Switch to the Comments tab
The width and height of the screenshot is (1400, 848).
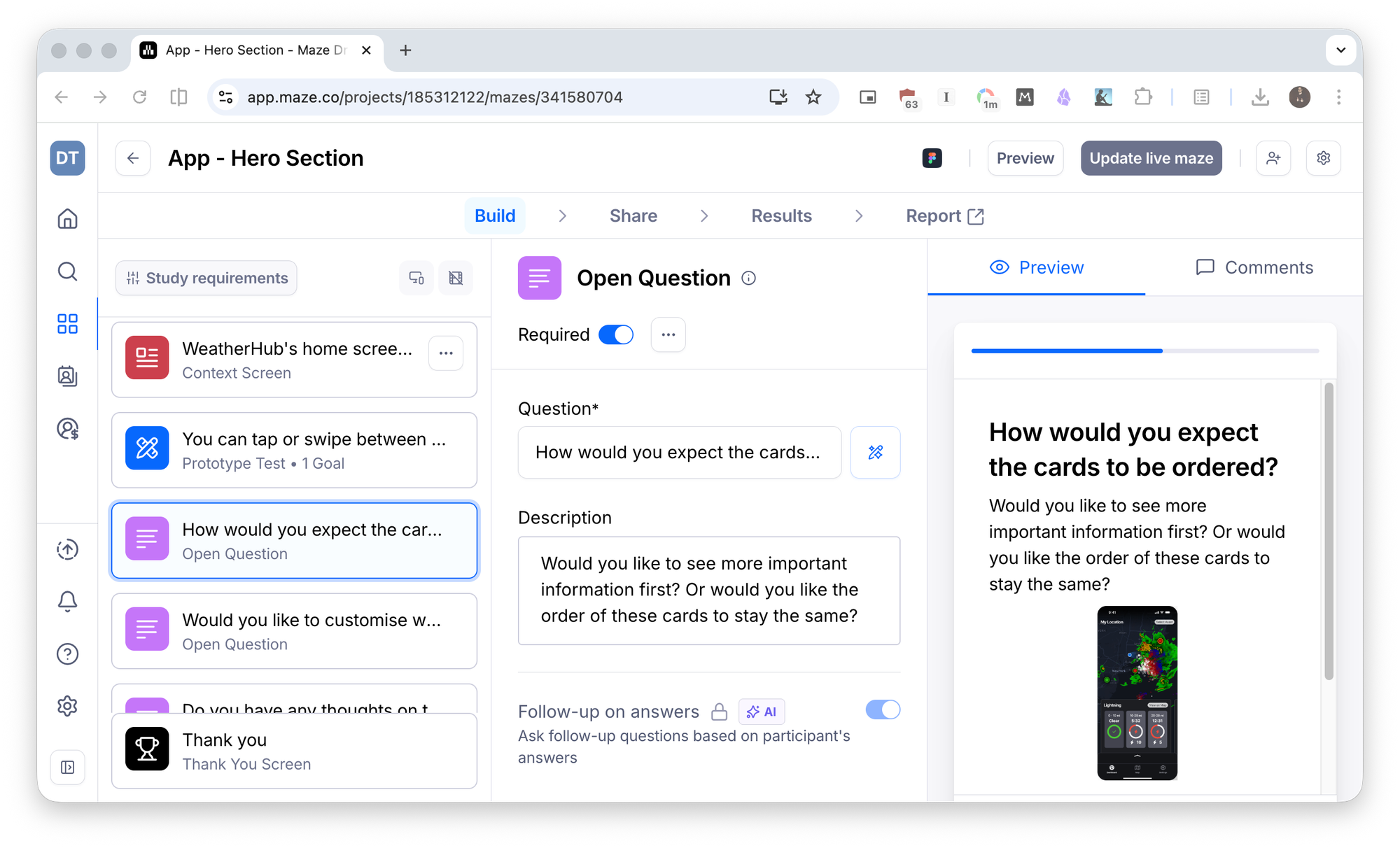1254,267
